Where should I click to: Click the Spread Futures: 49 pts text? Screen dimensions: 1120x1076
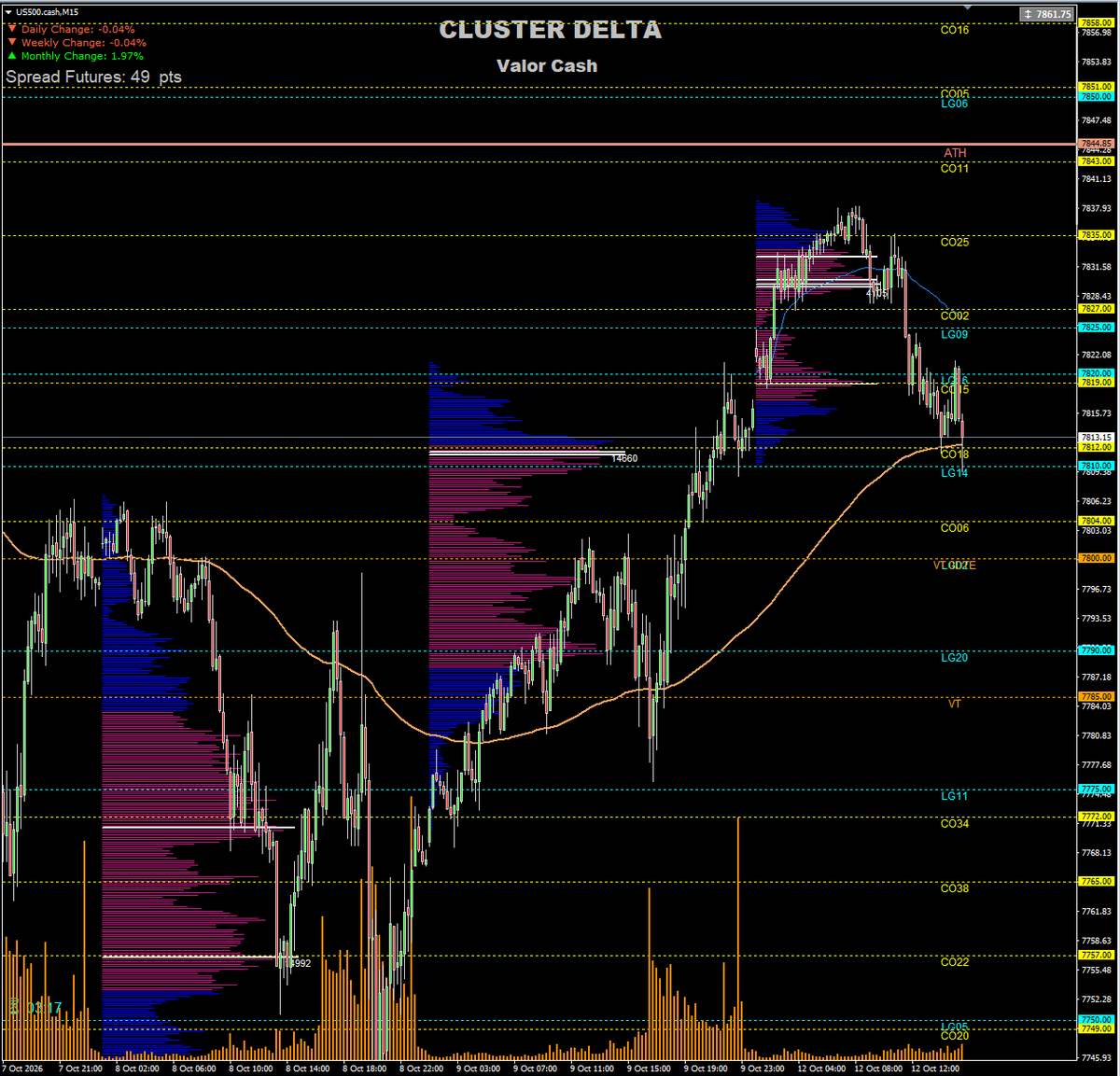click(93, 77)
